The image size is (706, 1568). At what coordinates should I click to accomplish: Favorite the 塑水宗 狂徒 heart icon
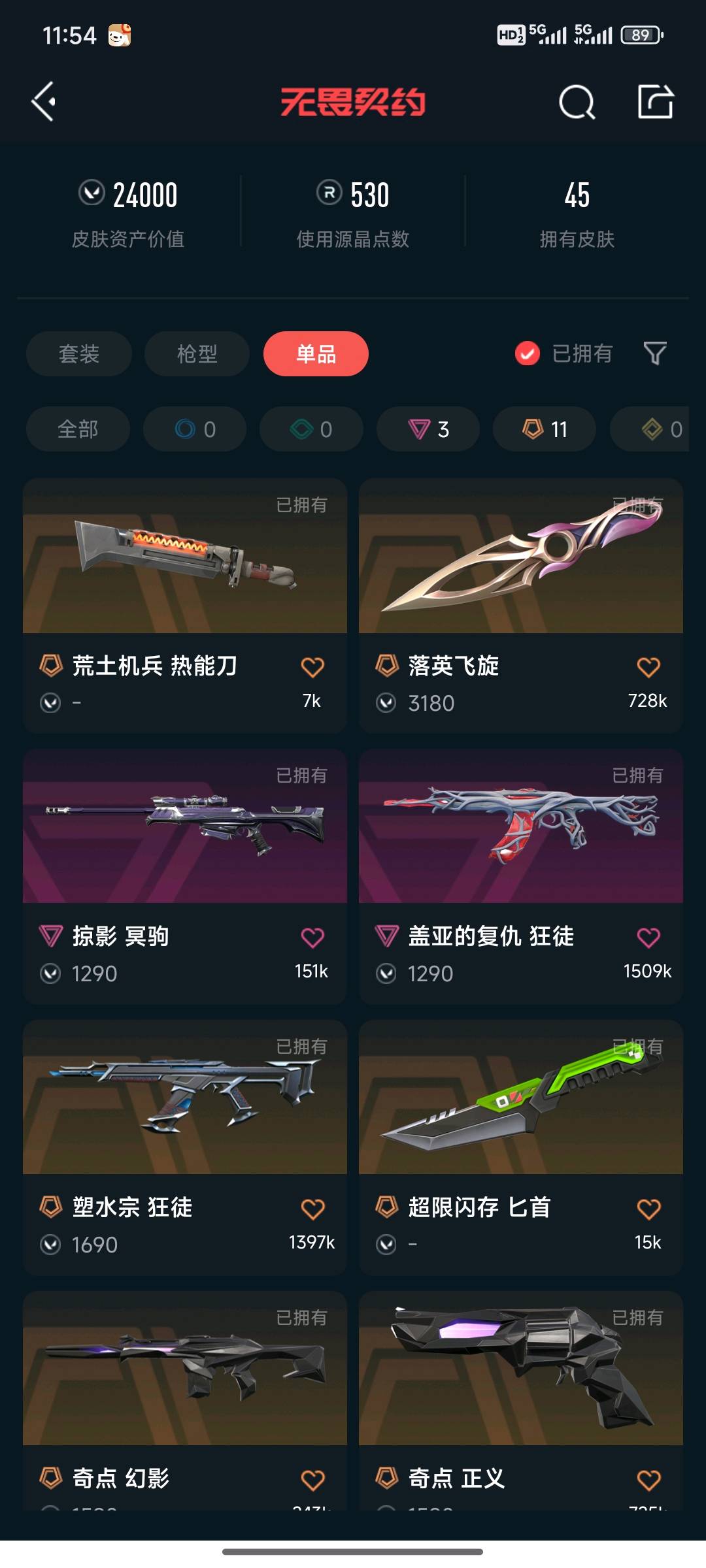tap(312, 1209)
